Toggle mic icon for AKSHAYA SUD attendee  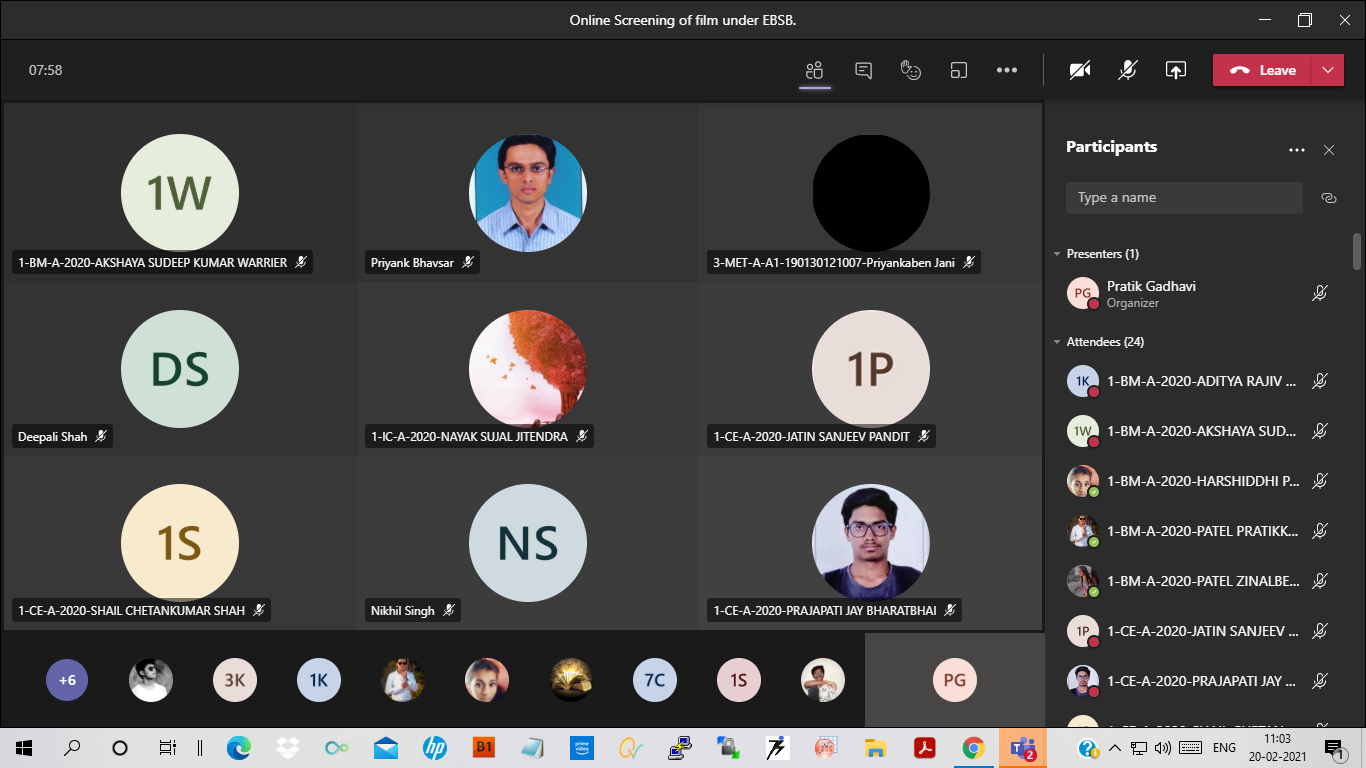tap(1320, 431)
